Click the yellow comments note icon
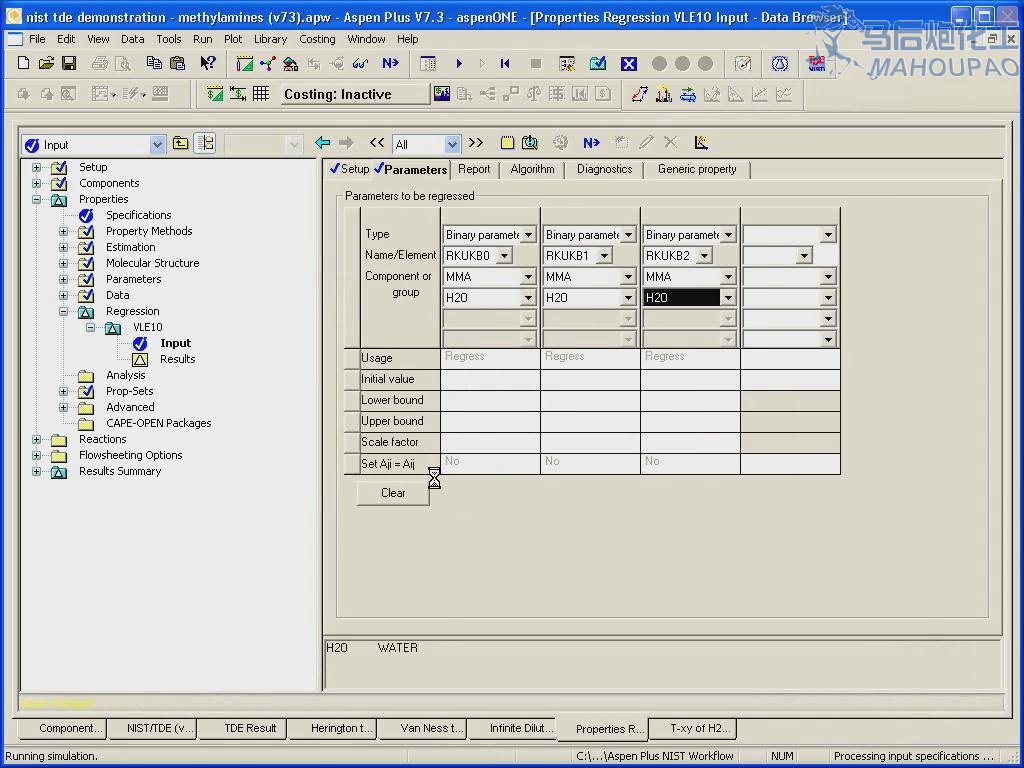 [507, 142]
